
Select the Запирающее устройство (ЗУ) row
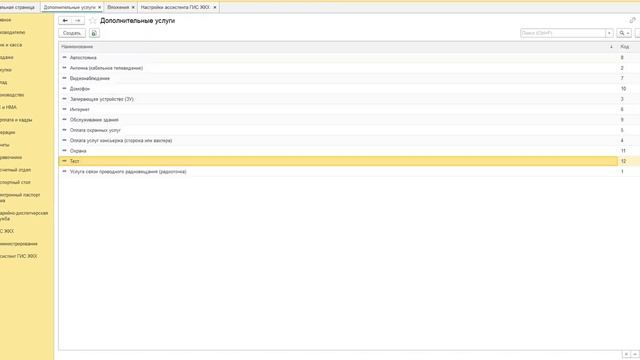338,99
